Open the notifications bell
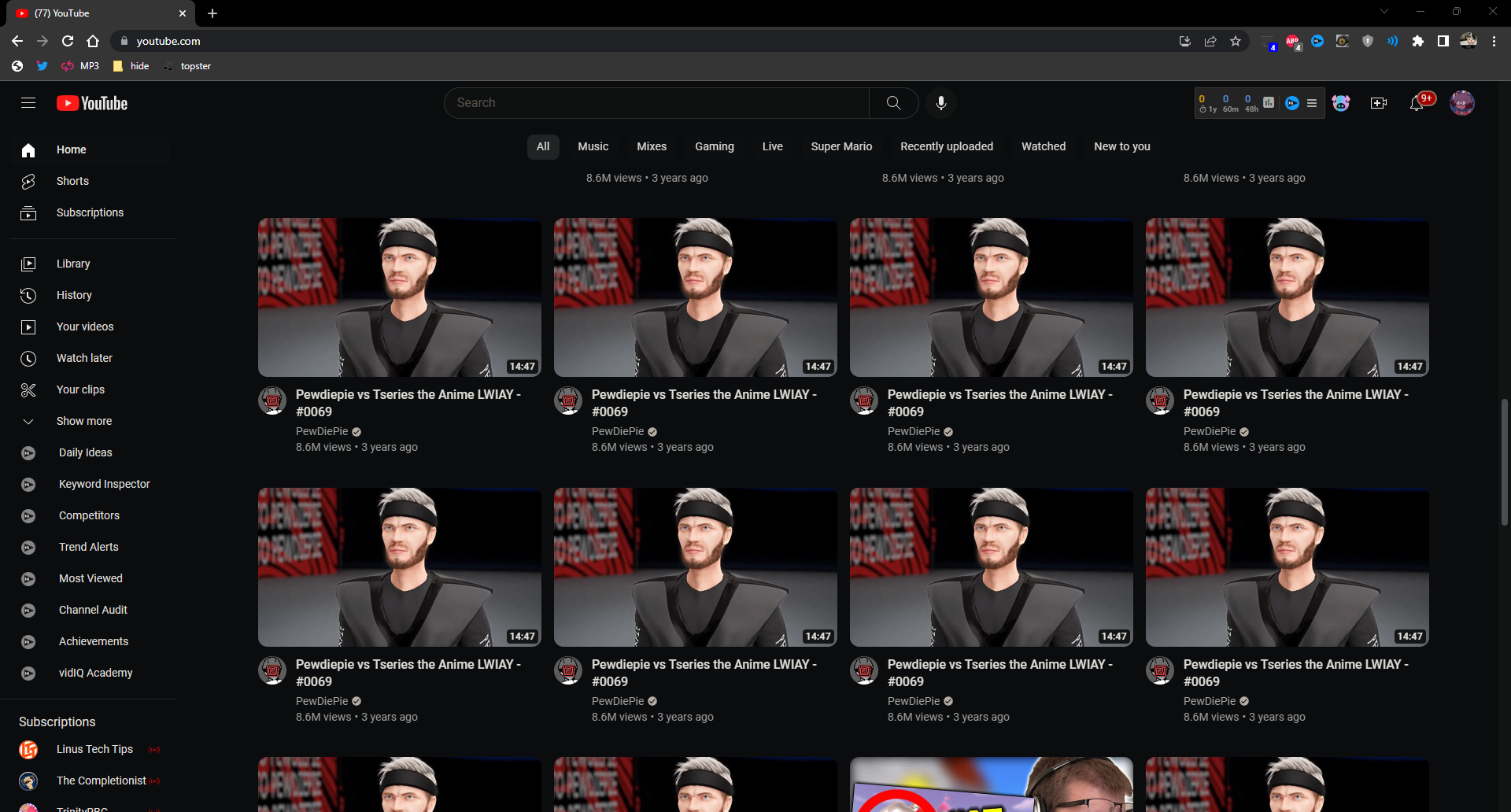This screenshot has height=812, width=1511. pyautogui.click(x=1417, y=103)
